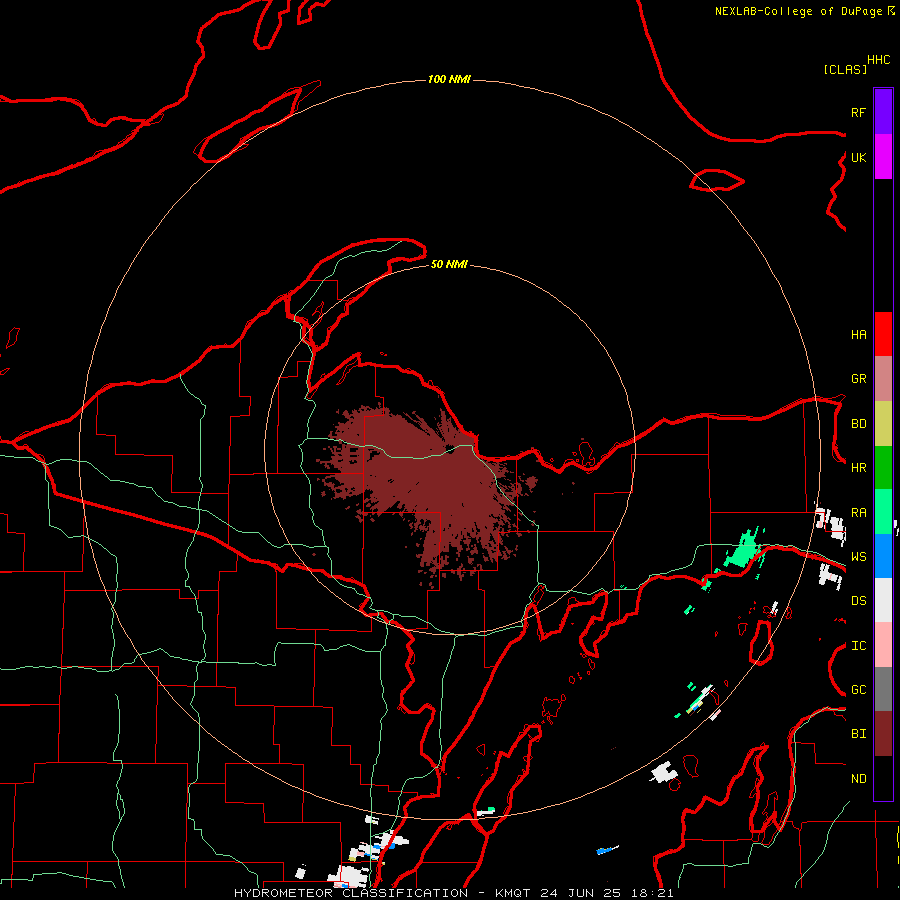Click the DS legend label
The height and width of the screenshot is (900, 900).
coord(858,600)
